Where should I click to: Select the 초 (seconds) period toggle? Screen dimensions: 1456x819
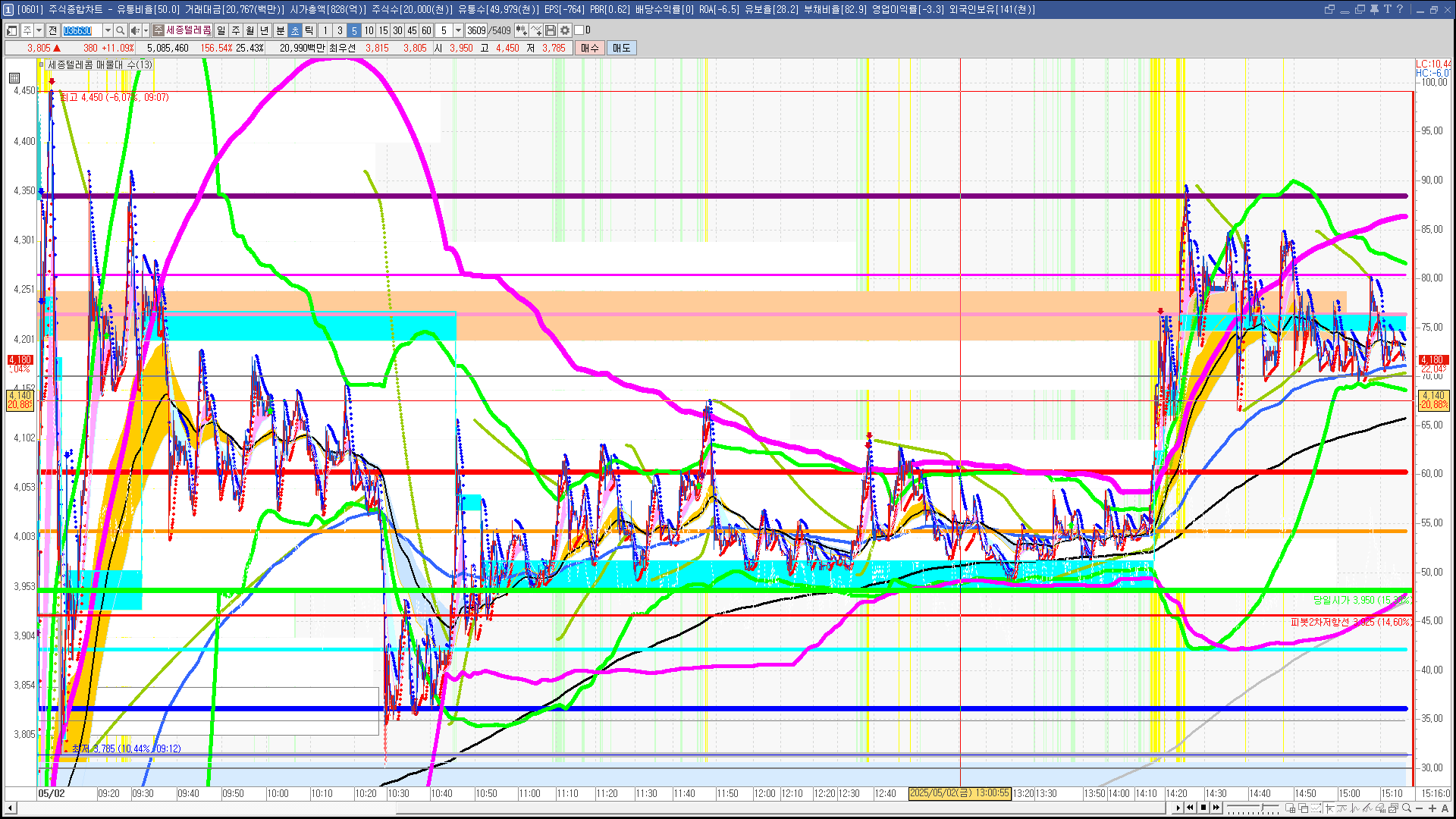pos(295,30)
